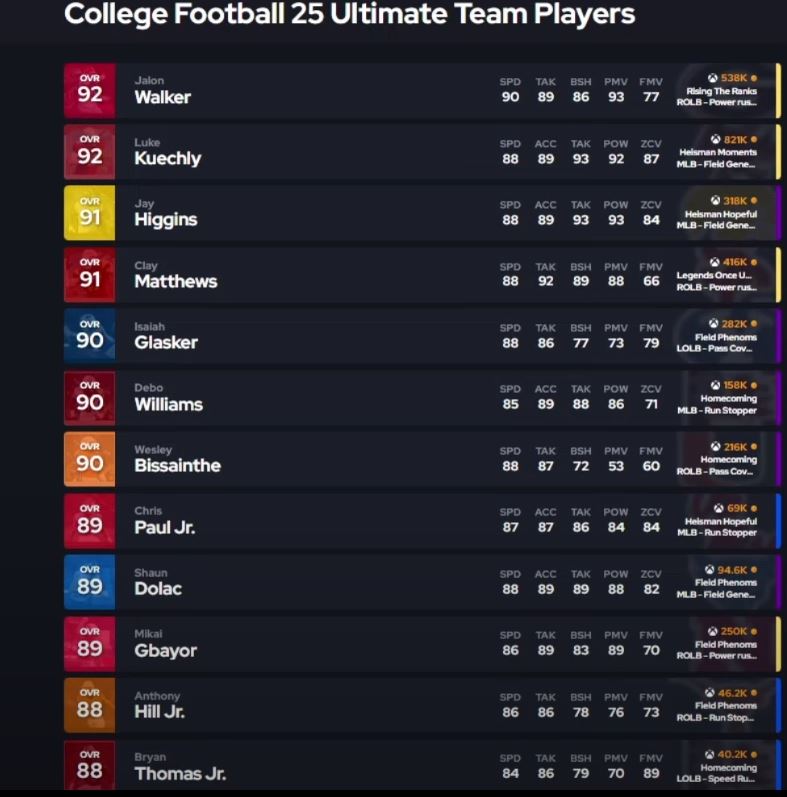Image resolution: width=787 pixels, height=797 pixels.
Task: Click the Isaiah Glasker name
Action: (x=166, y=336)
